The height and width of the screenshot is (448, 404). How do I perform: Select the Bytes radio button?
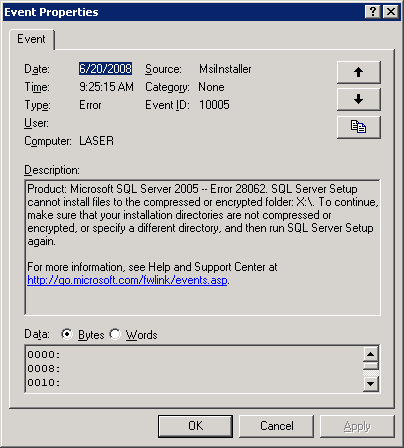[67, 334]
